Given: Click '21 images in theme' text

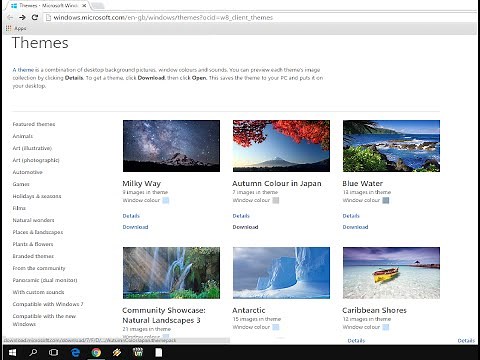Looking at the screenshot, I should [147, 329].
